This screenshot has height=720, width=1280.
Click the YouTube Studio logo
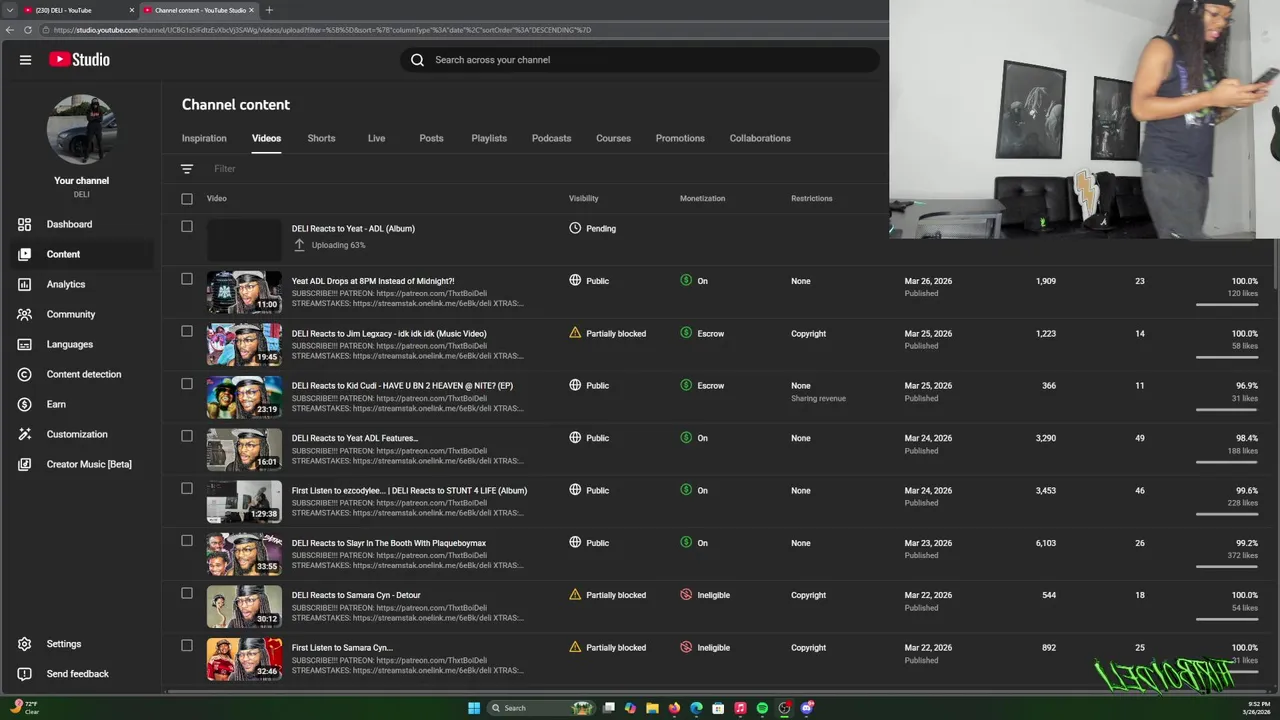tap(79, 60)
